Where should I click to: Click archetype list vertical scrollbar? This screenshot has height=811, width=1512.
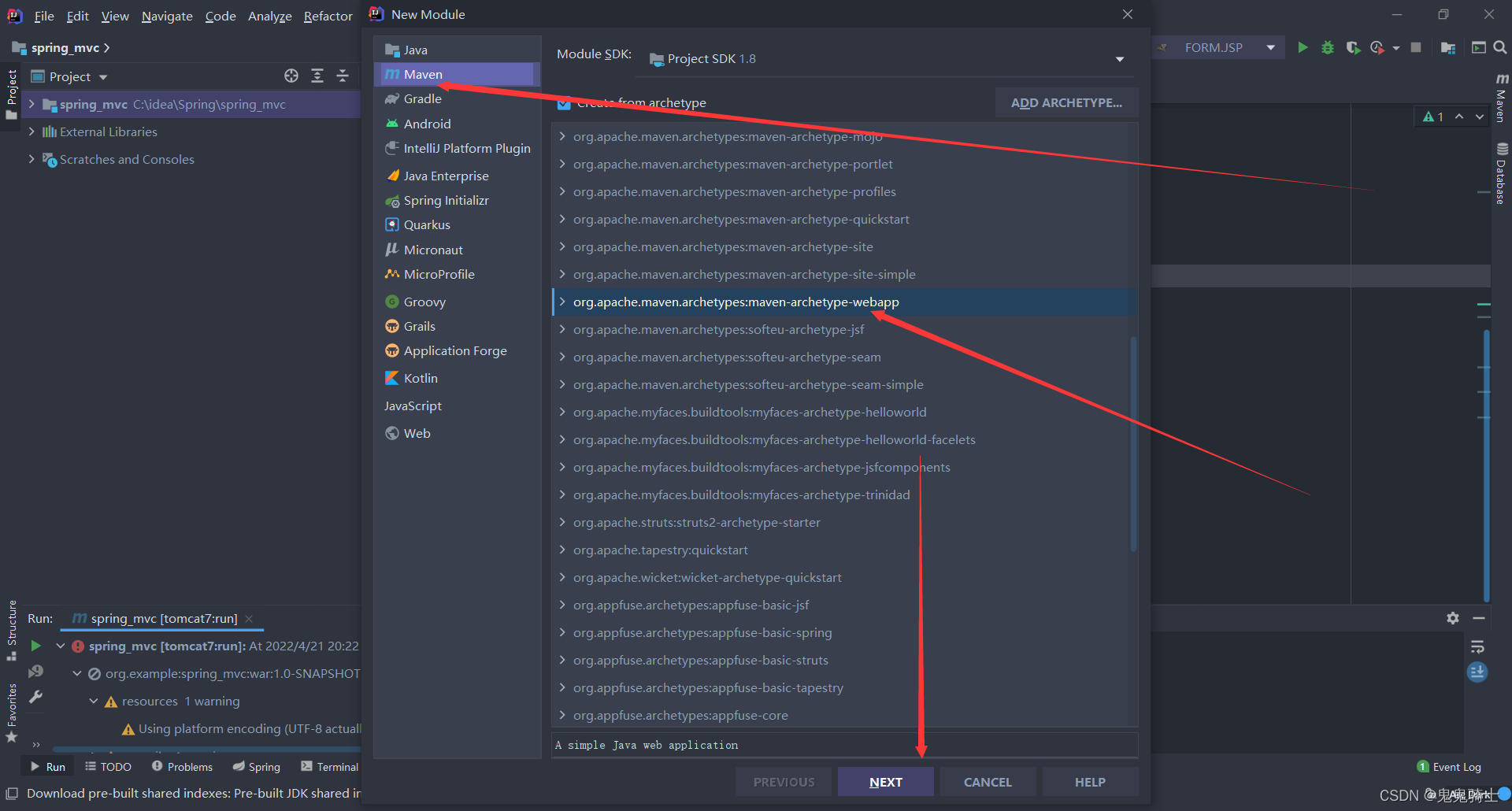click(x=1133, y=443)
